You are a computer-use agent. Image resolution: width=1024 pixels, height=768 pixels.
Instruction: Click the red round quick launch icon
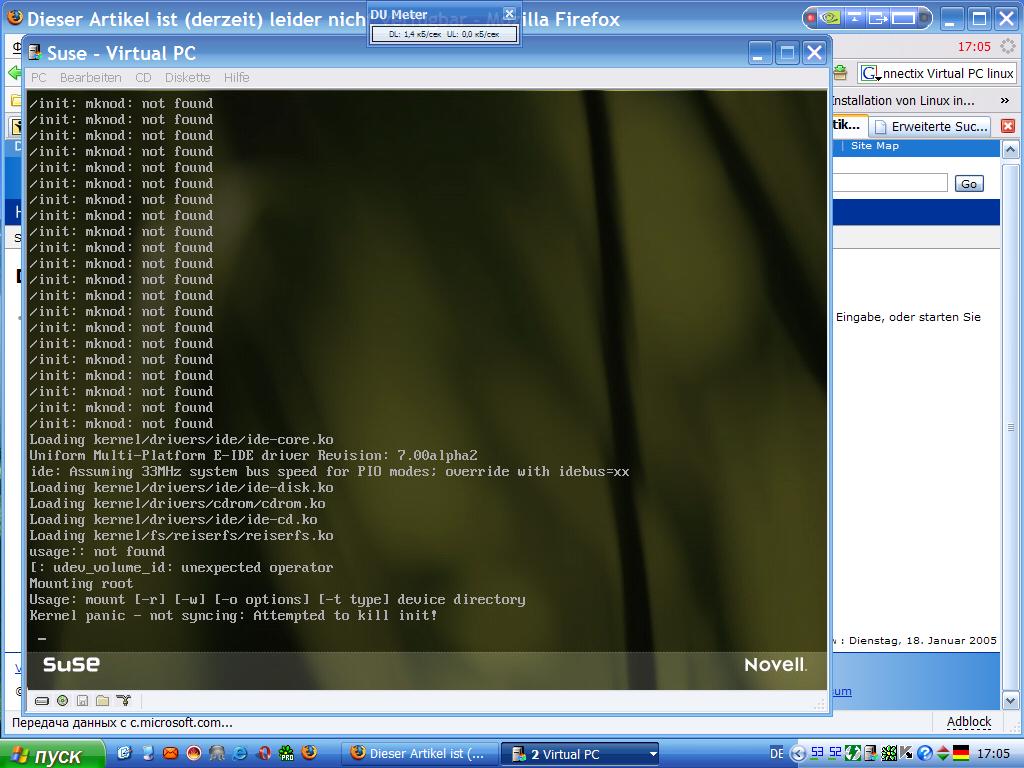coord(194,753)
